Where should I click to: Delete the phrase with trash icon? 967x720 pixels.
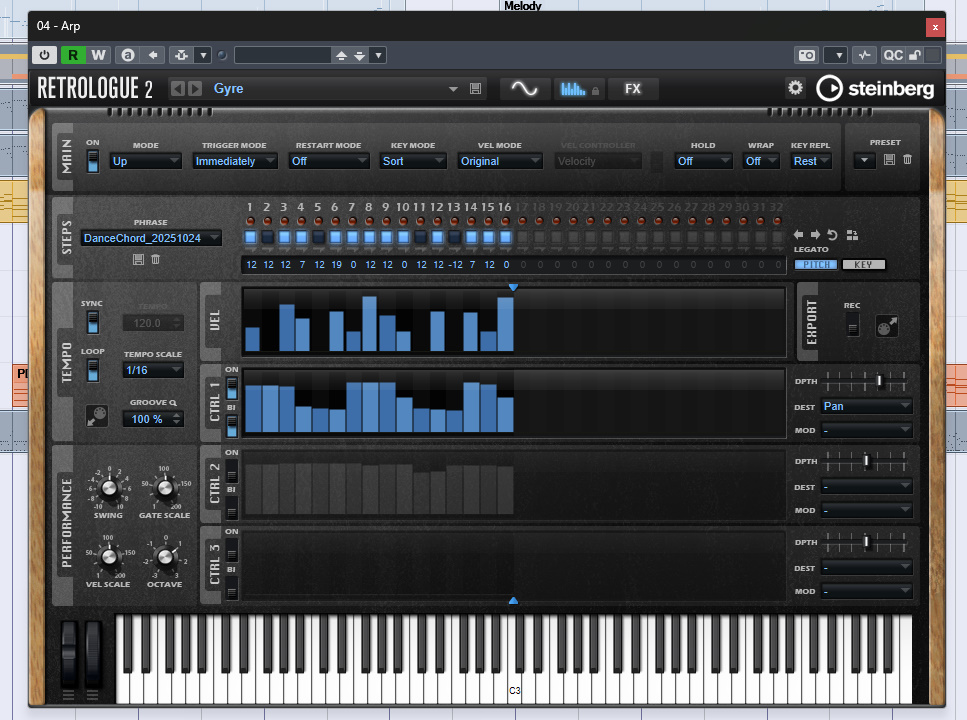click(x=155, y=260)
